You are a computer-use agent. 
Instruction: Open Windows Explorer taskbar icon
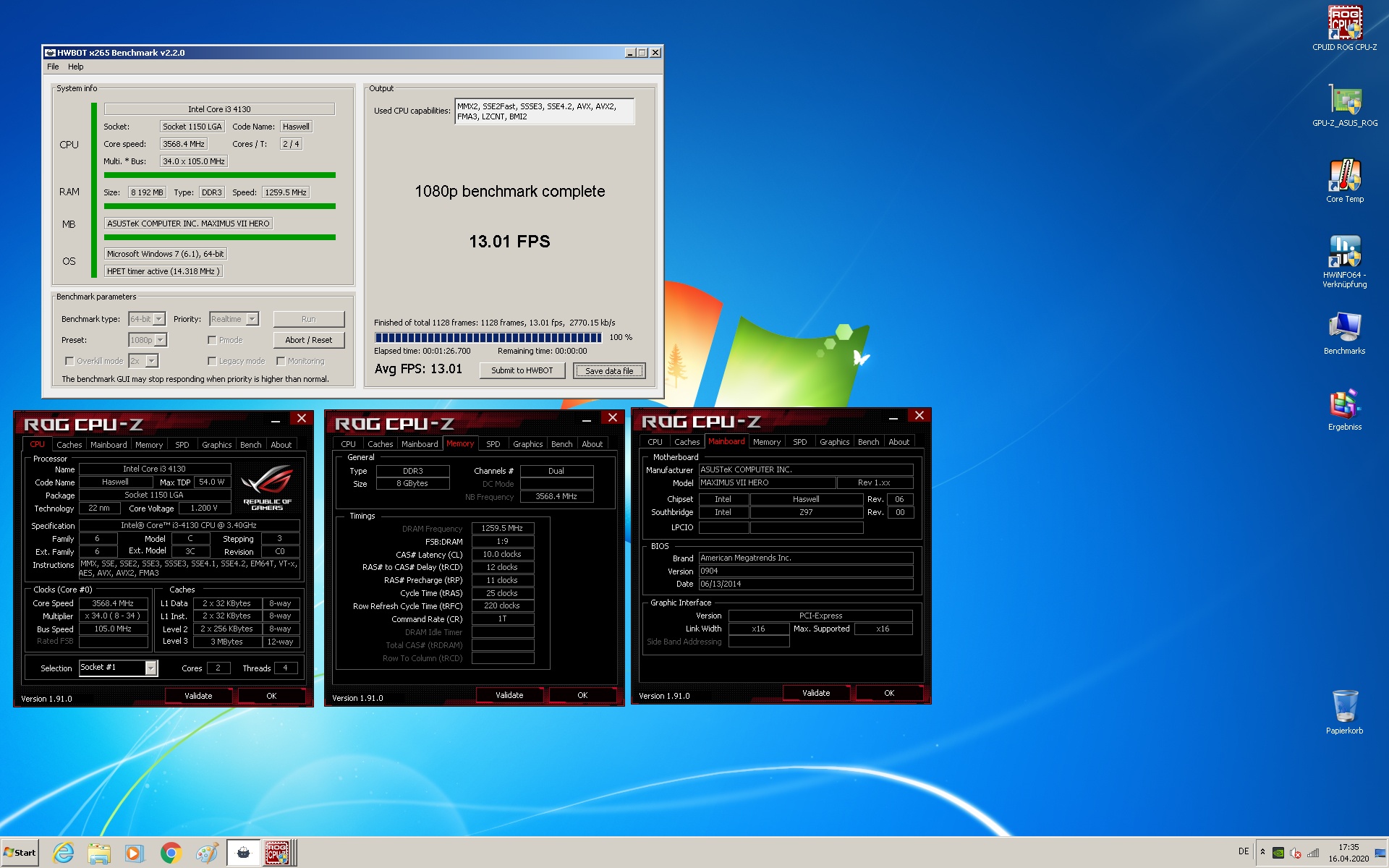coord(99,853)
